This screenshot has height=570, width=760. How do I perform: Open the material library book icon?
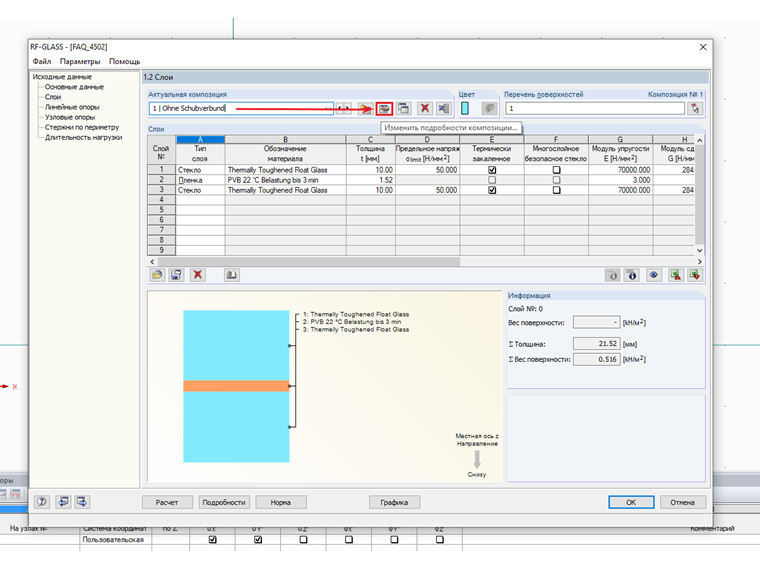tap(232, 275)
